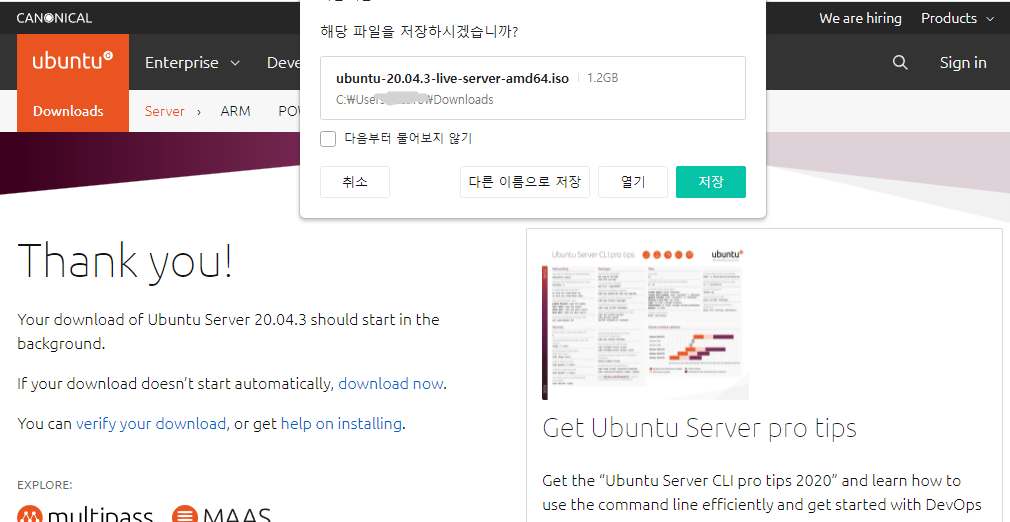Click the Sign in link
Screen dimensions: 1010x522
click(x=963, y=63)
